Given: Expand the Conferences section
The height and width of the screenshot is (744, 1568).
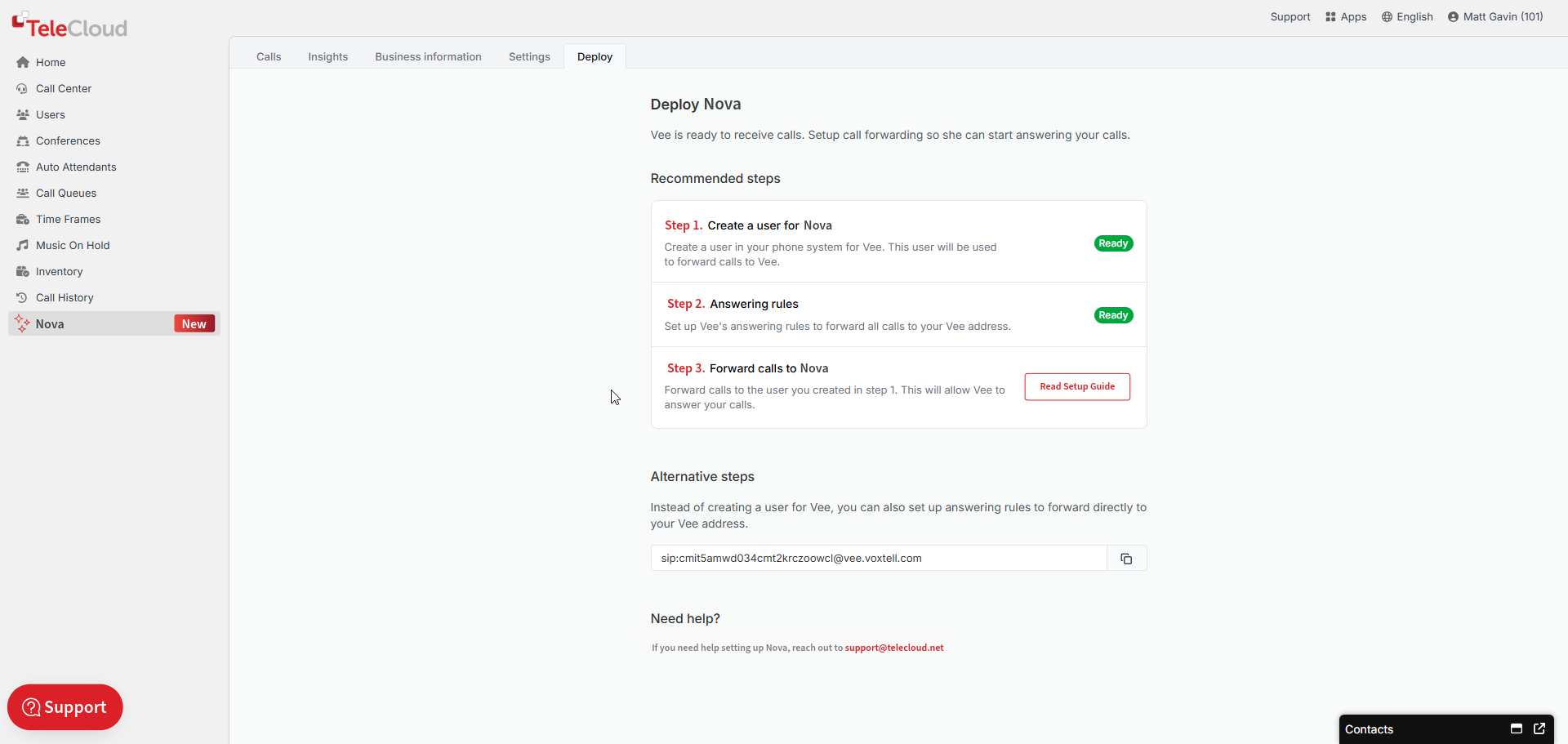Looking at the screenshot, I should [x=68, y=140].
